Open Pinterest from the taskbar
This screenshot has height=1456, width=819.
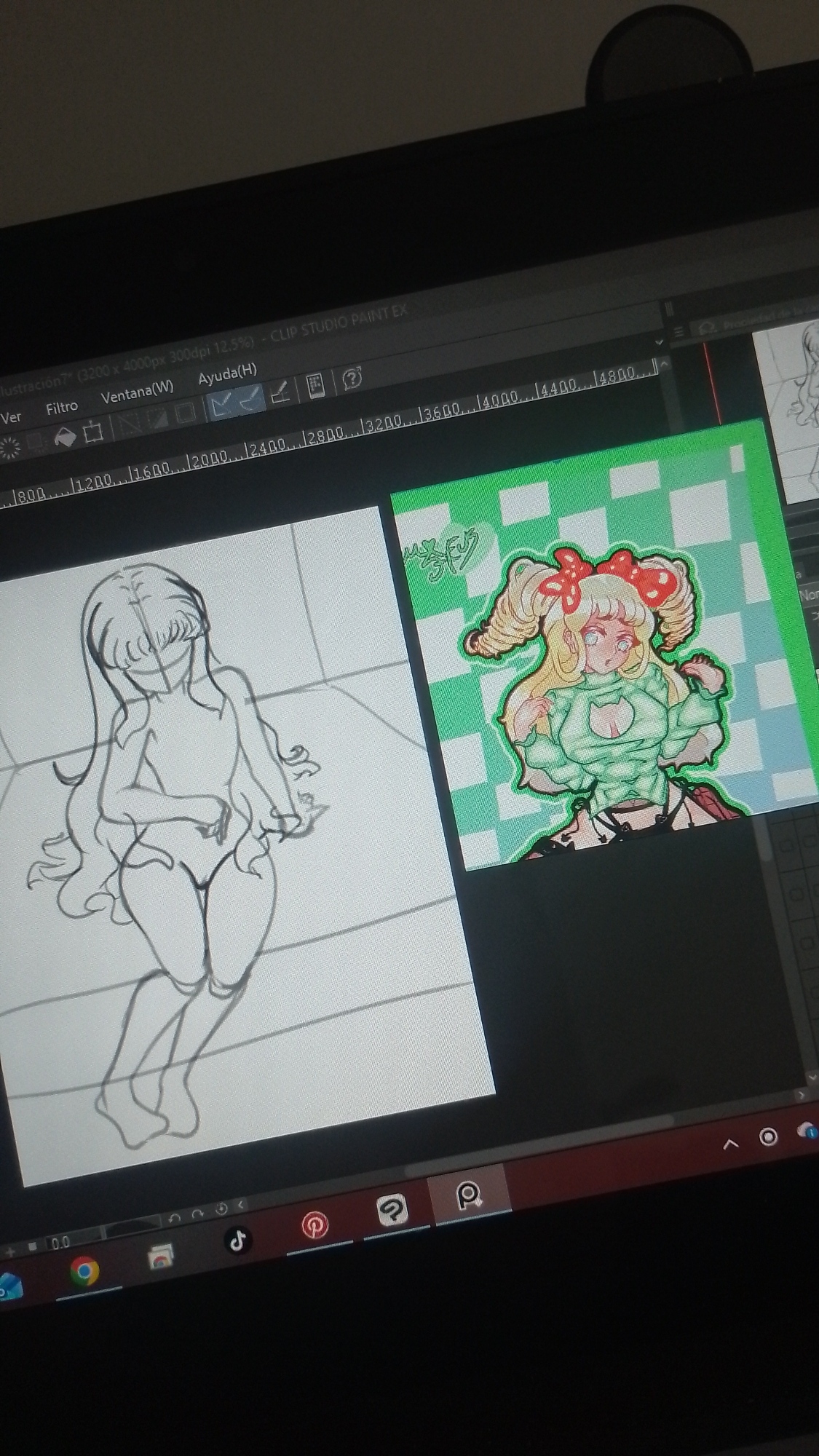pyautogui.click(x=314, y=1226)
